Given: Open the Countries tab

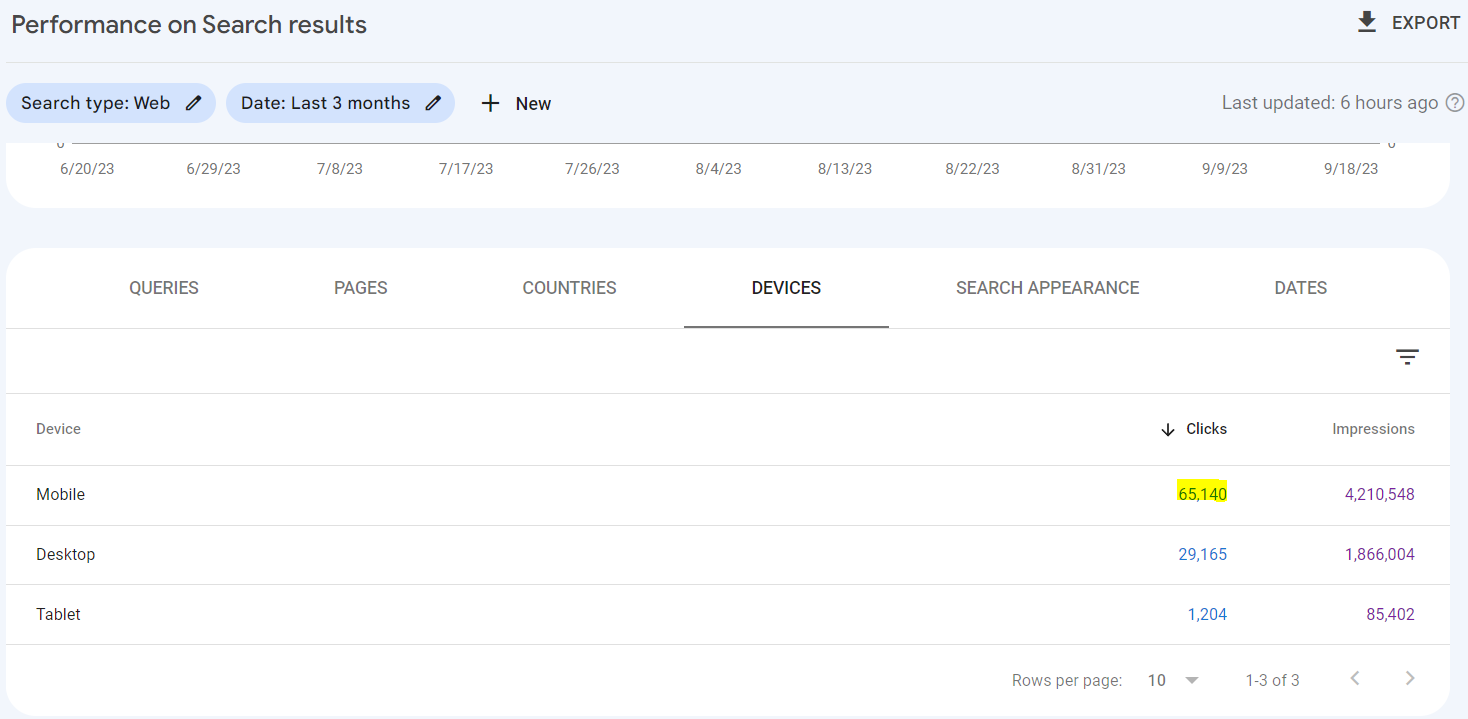Looking at the screenshot, I should 569,288.
